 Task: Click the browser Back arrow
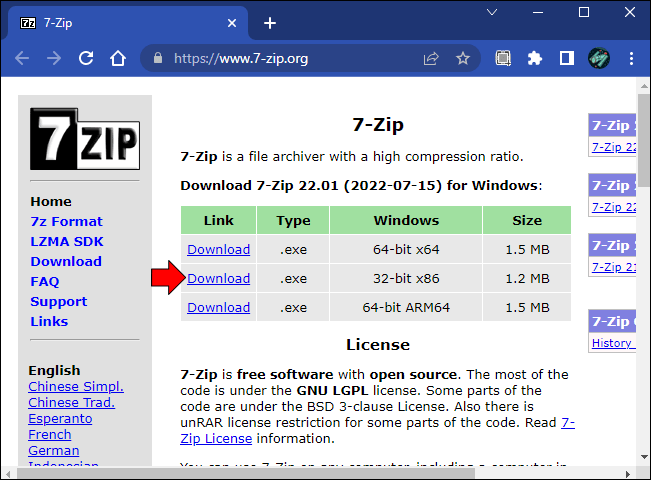pos(22,58)
